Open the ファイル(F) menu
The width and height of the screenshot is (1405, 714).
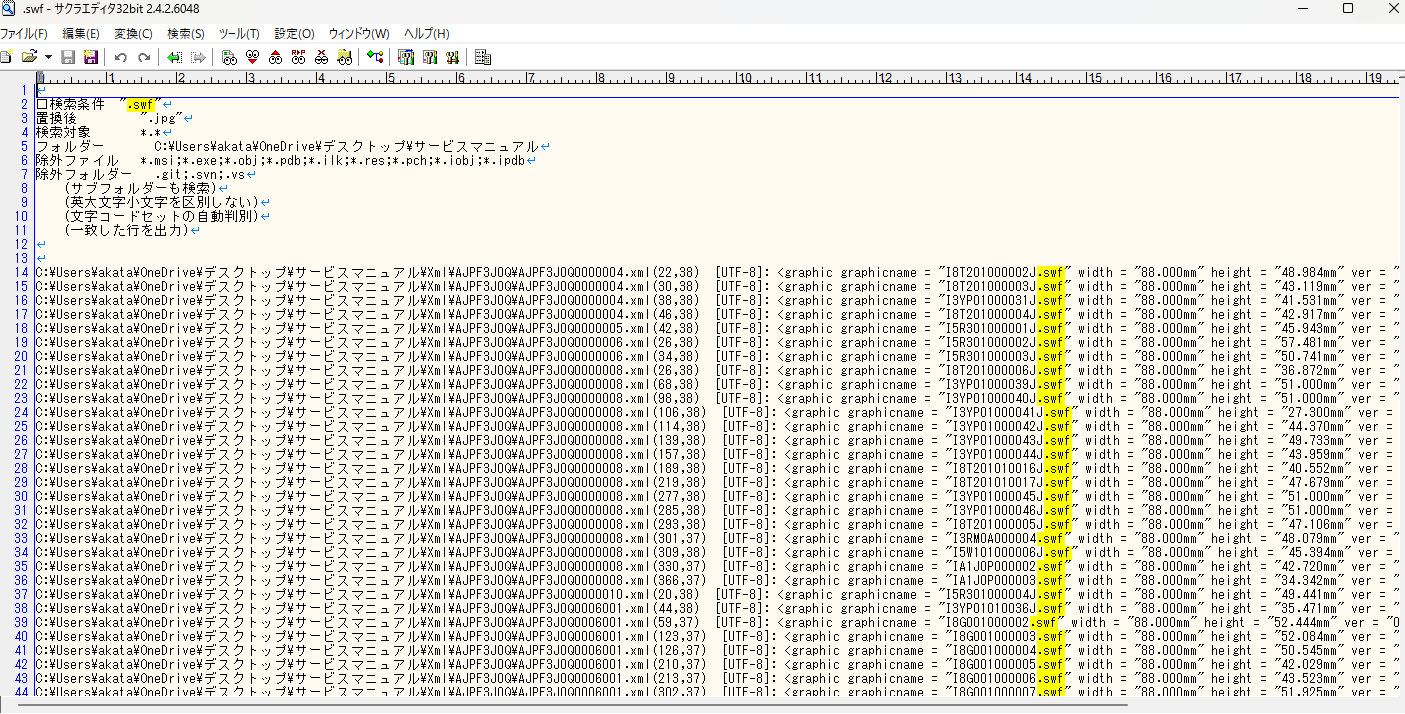pyautogui.click(x=22, y=34)
